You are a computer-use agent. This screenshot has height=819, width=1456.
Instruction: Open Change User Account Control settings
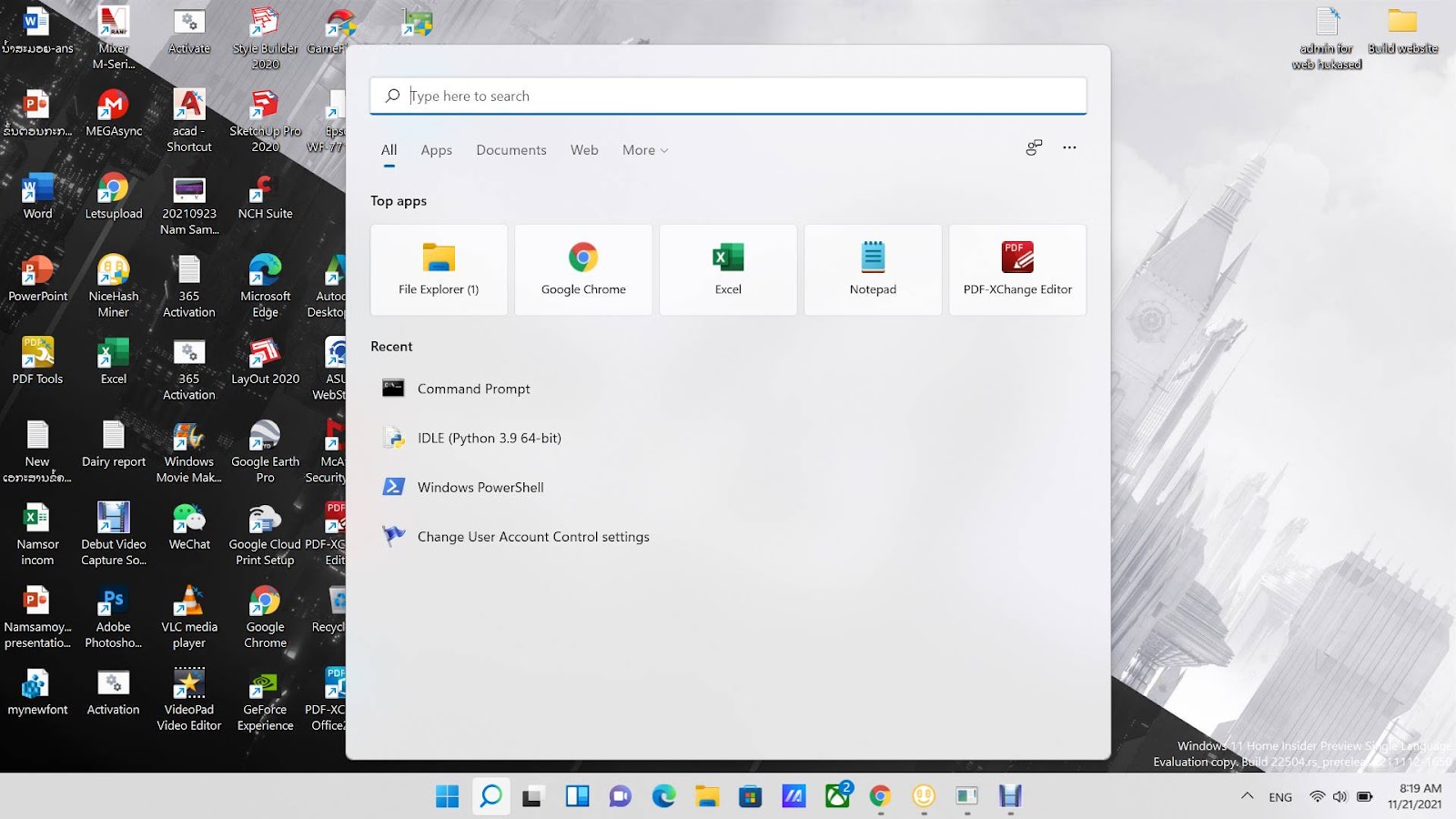[728, 537]
